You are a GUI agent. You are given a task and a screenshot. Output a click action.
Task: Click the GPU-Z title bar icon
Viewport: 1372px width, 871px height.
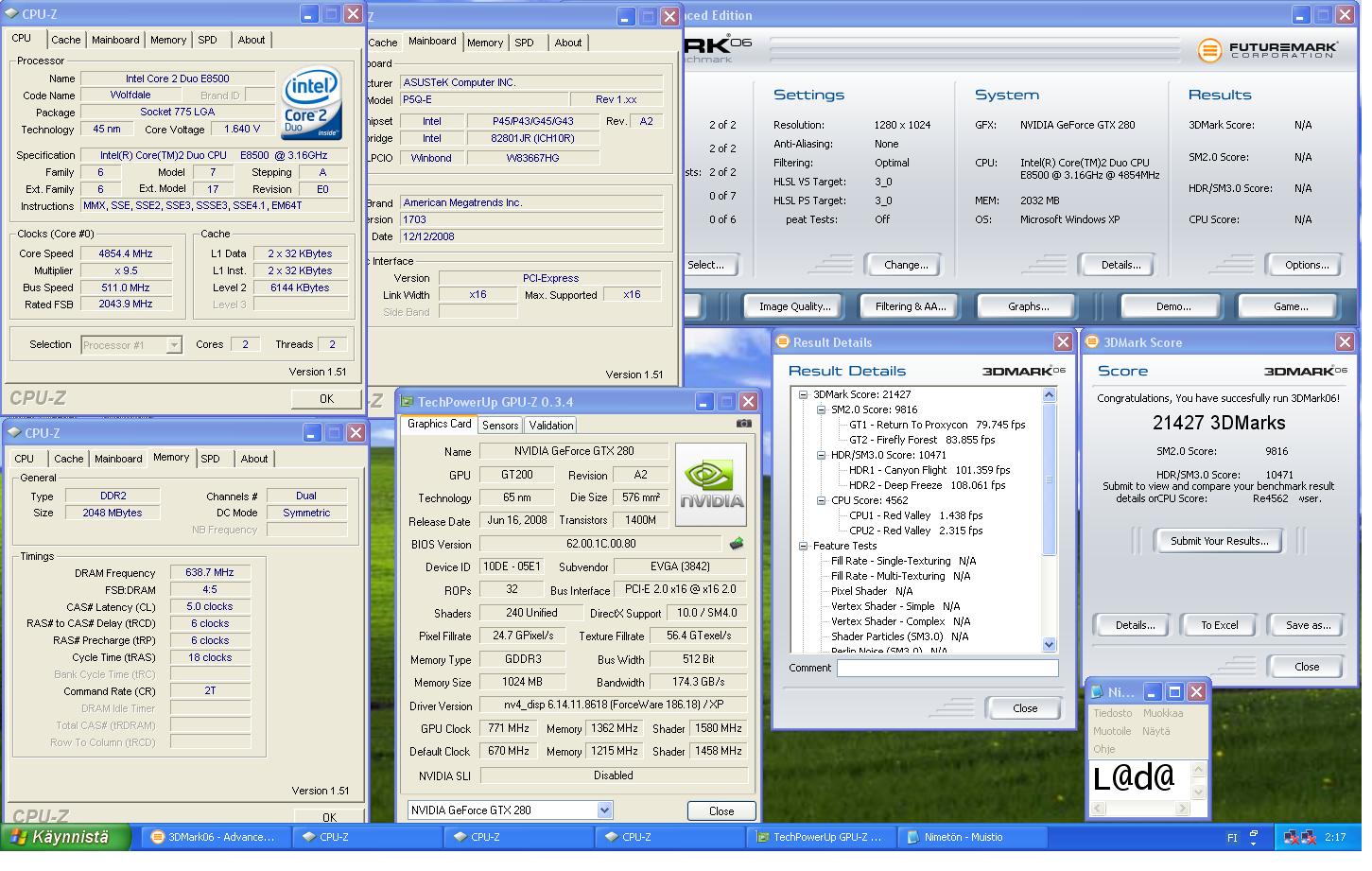[x=408, y=402]
